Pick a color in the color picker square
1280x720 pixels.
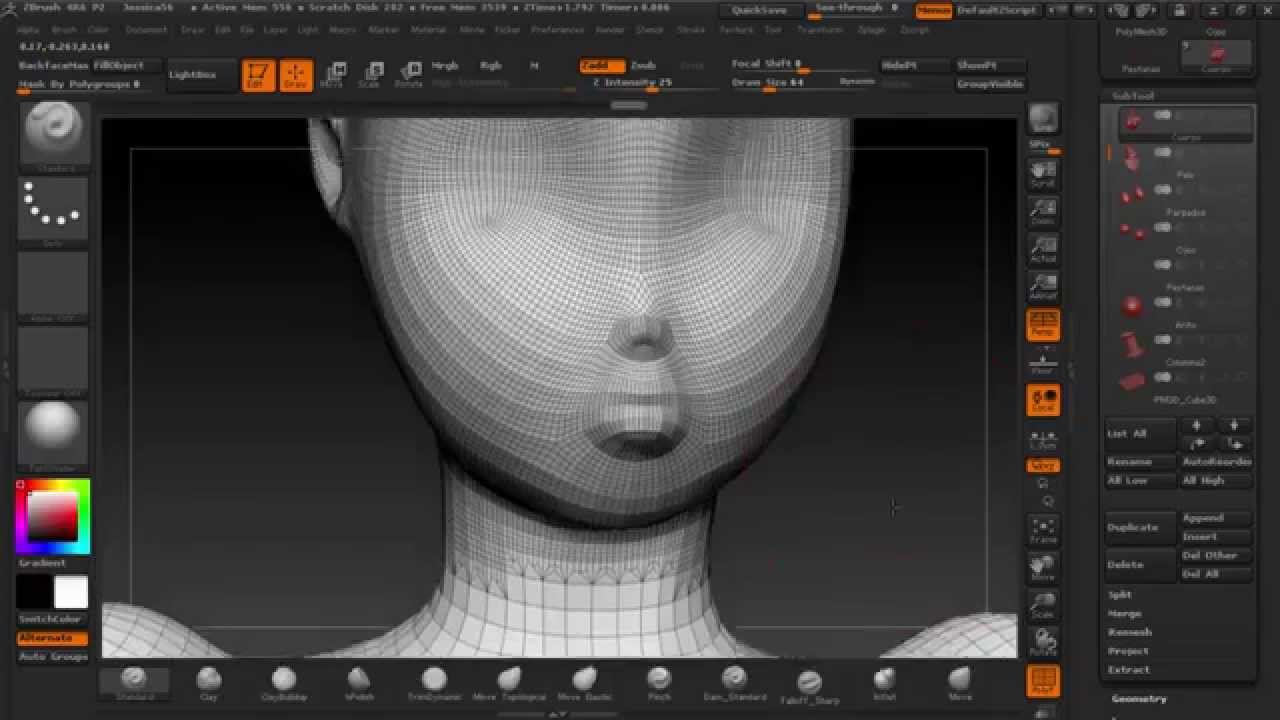[52, 516]
